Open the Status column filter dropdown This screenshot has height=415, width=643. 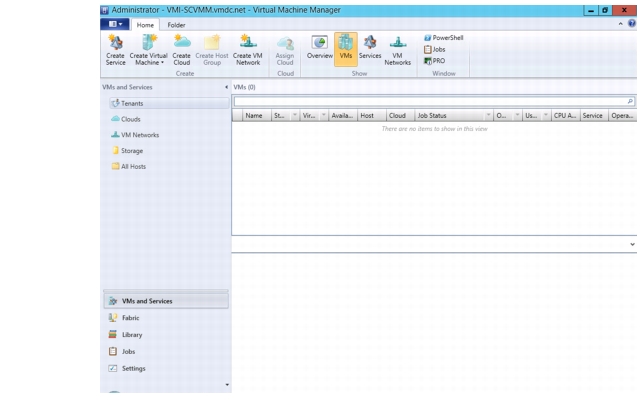[294, 116]
